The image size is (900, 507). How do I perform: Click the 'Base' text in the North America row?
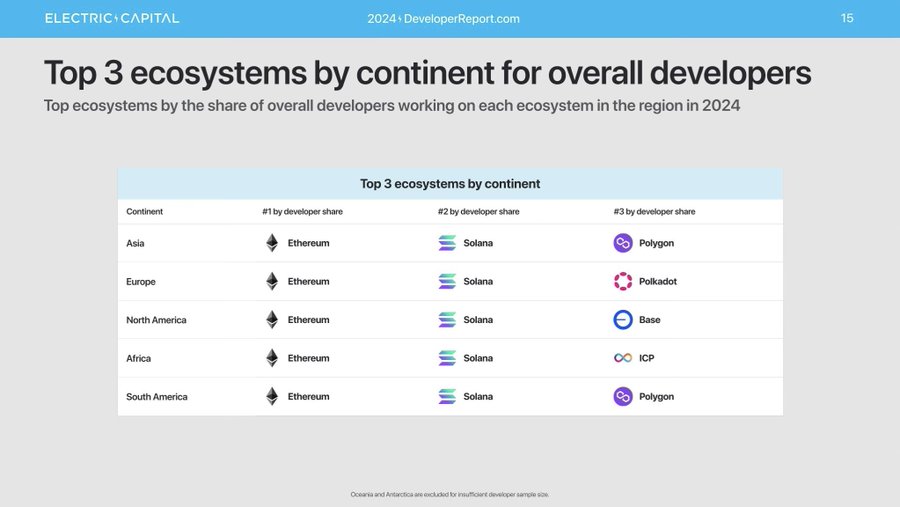pos(650,320)
